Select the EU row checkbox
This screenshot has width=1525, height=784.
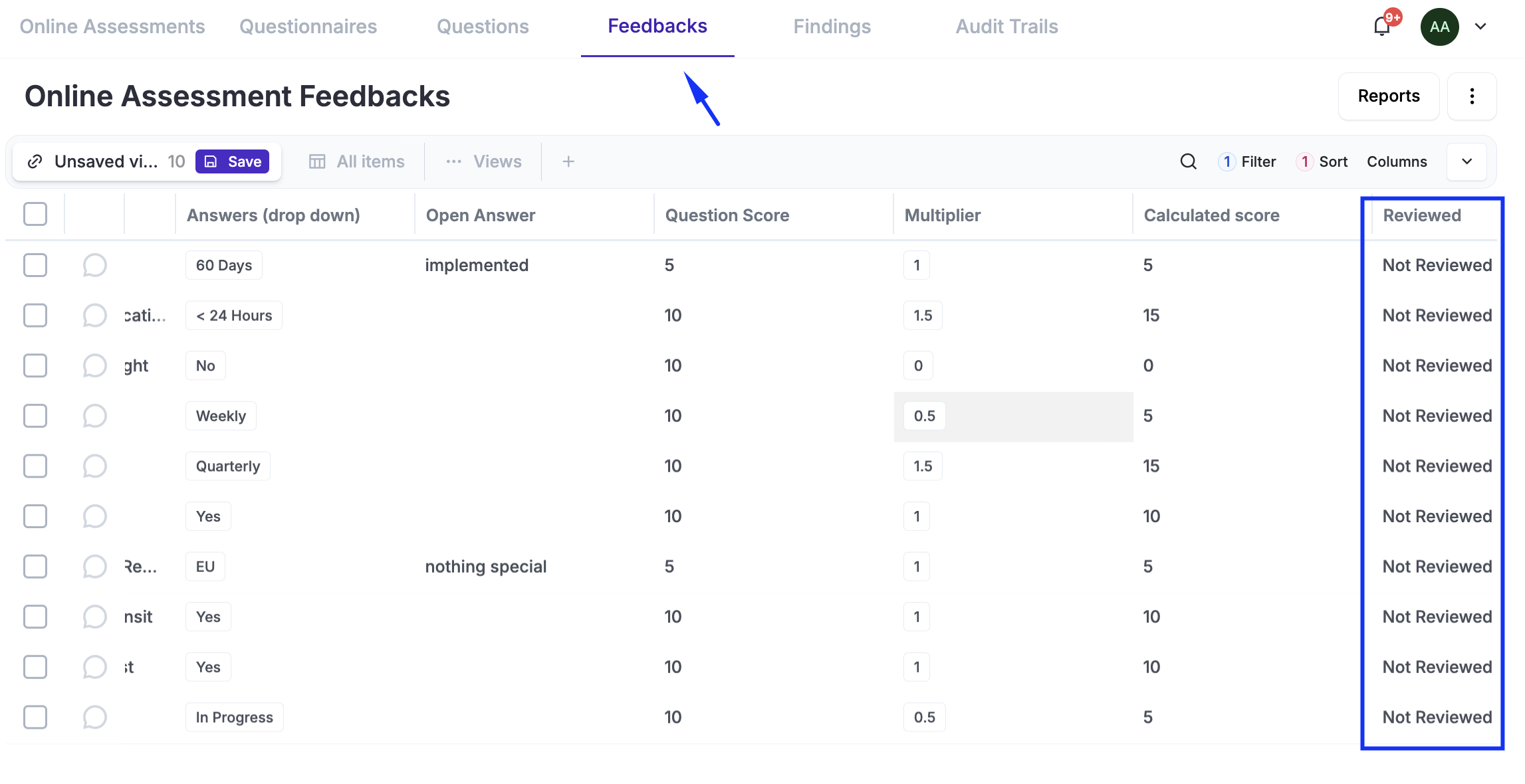coord(35,567)
